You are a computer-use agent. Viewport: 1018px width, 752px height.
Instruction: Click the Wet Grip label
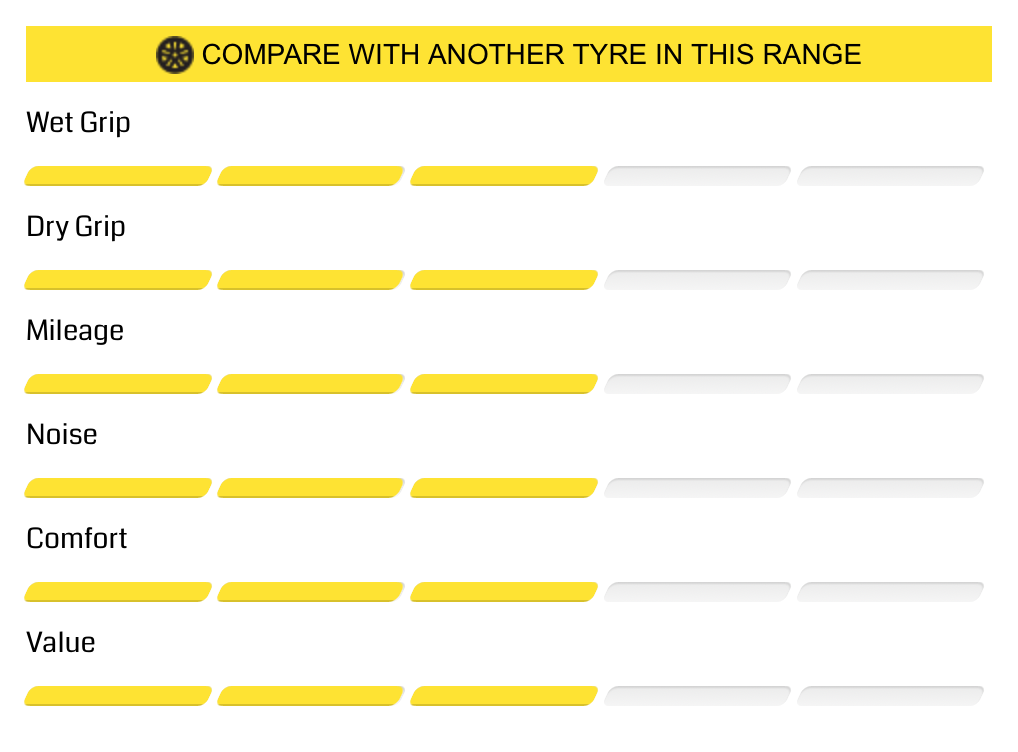click(78, 123)
